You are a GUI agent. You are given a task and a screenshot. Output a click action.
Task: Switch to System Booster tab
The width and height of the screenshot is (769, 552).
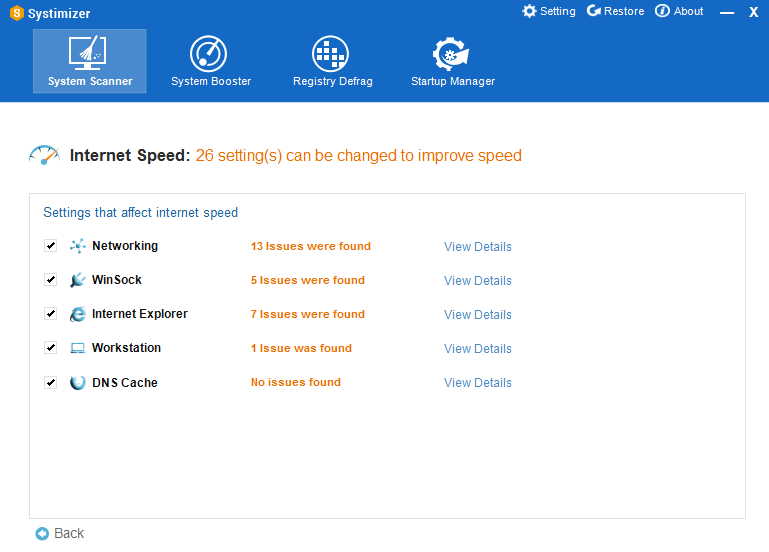(211, 61)
